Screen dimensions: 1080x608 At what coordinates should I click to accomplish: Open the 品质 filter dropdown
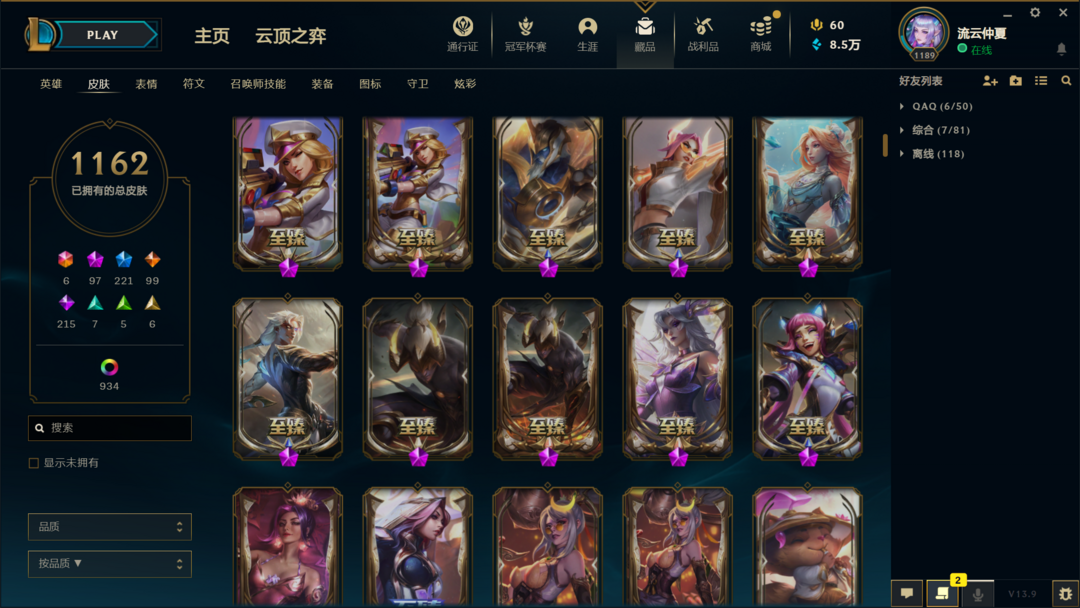click(110, 527)
